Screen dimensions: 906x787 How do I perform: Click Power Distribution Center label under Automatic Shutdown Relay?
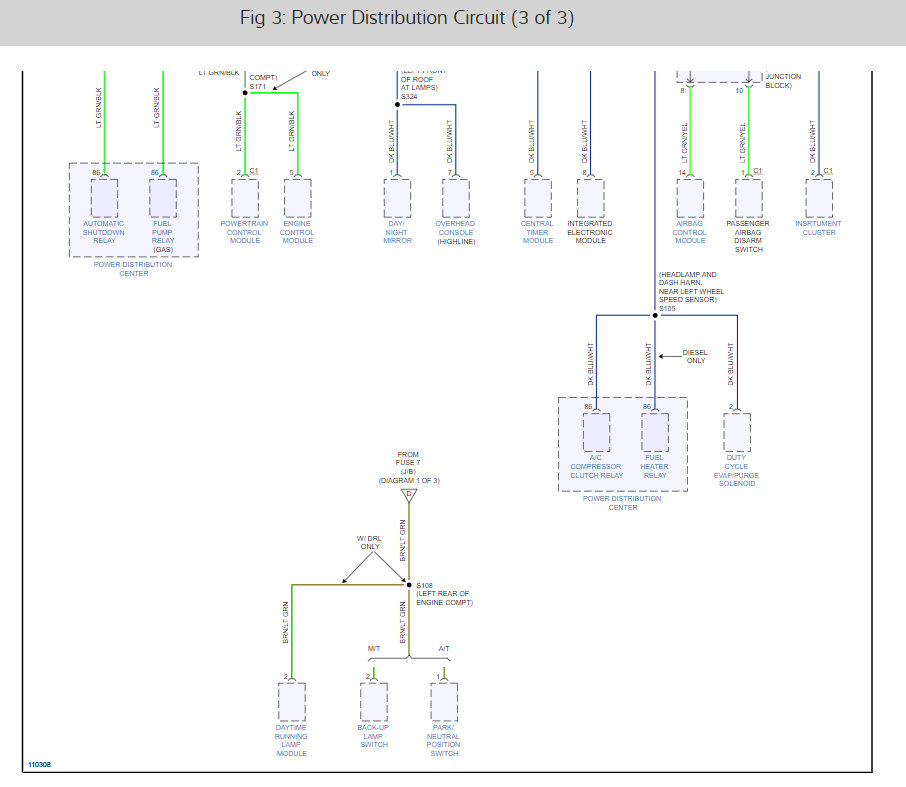click(x=133, y=269)
